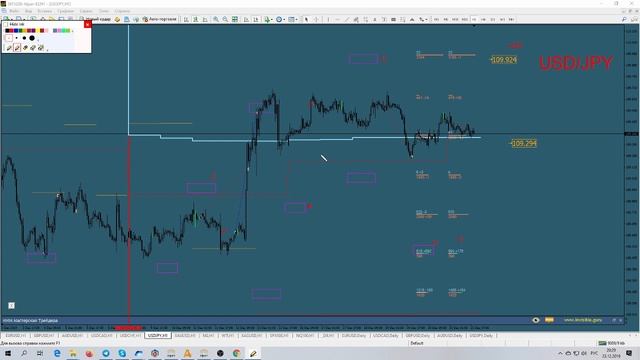Viewport: 640px width, 360px height.
Task: Open Skype from the taskbar
Action: tap(122, 353)
